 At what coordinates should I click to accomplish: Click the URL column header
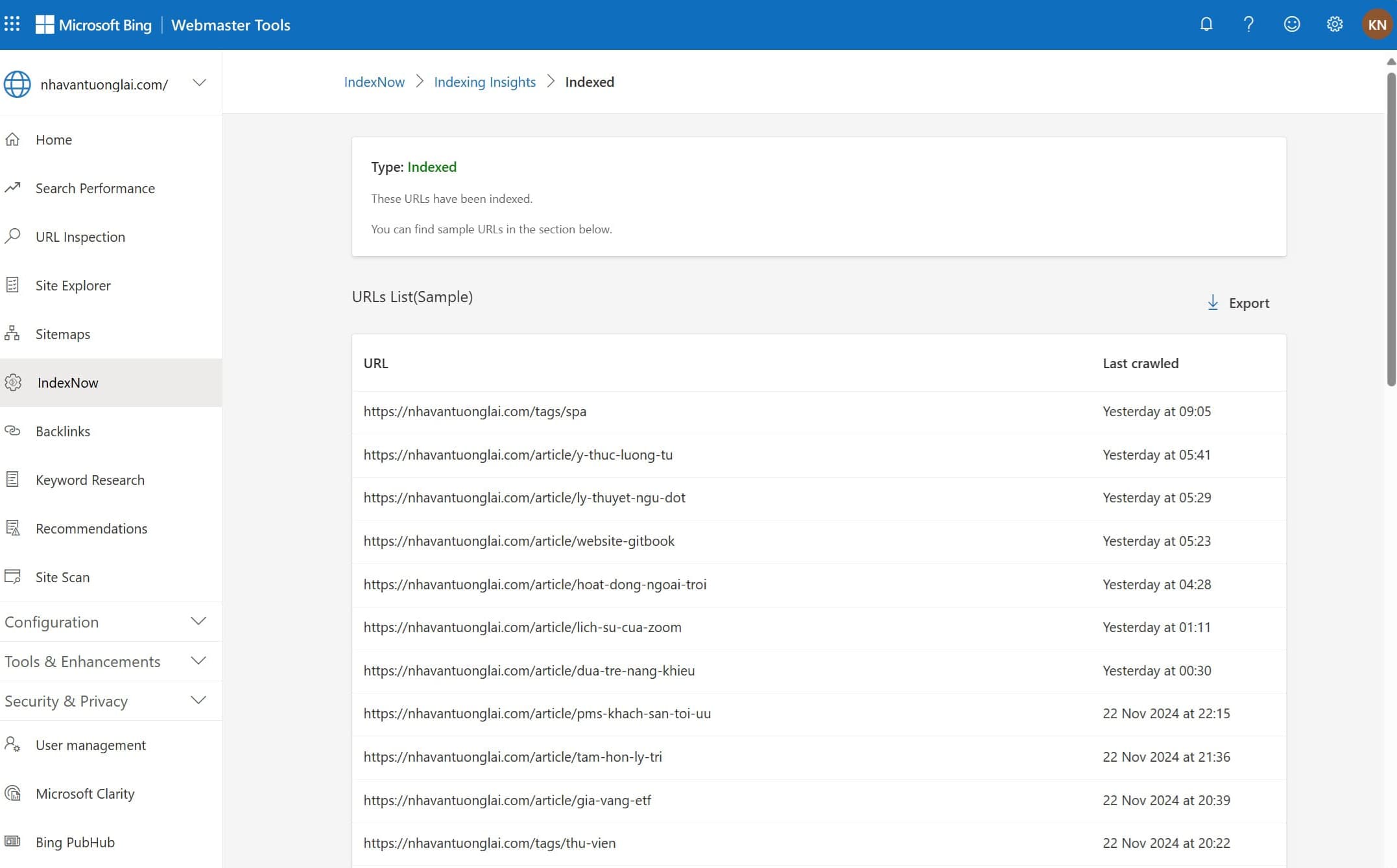(x=376, y=363)
